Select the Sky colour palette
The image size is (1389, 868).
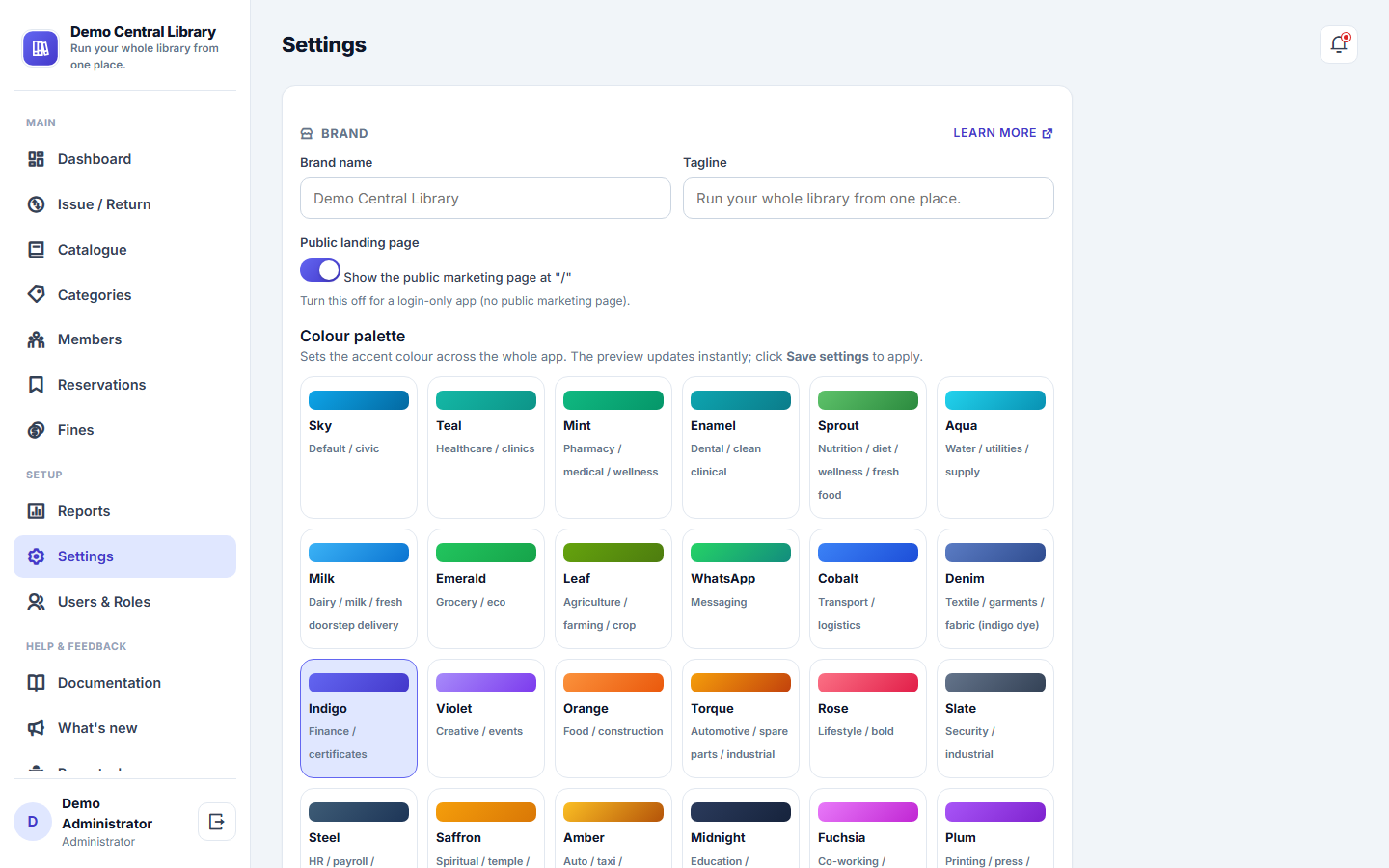[359, 448]
